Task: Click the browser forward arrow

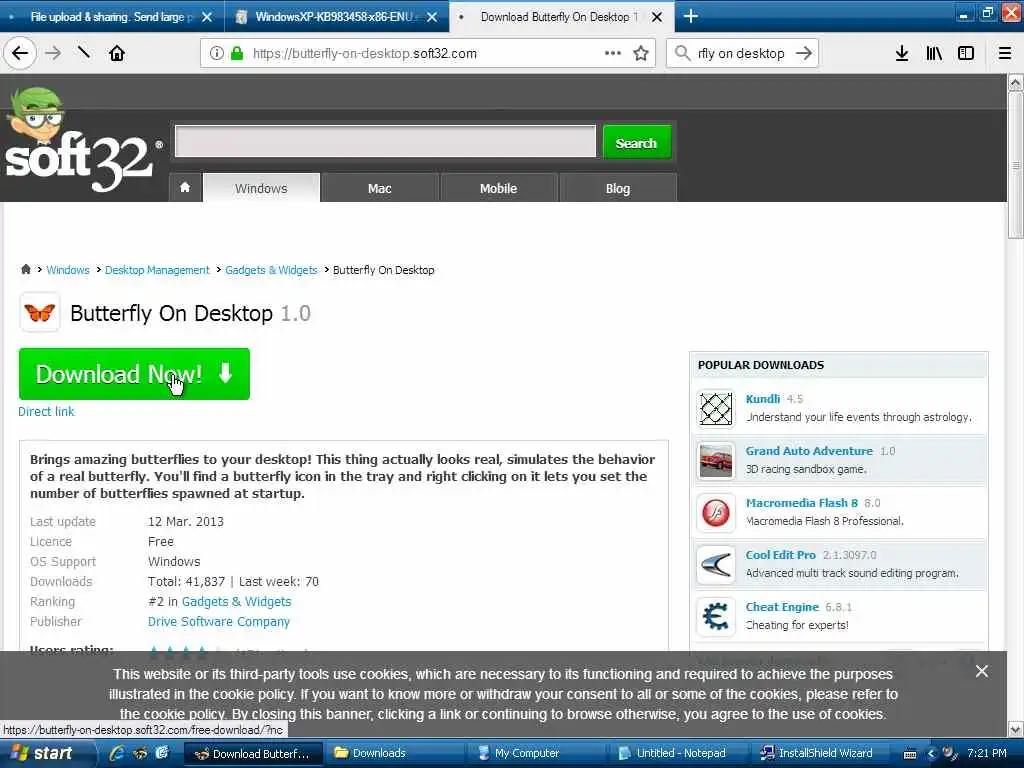Action: click(54, 53)
